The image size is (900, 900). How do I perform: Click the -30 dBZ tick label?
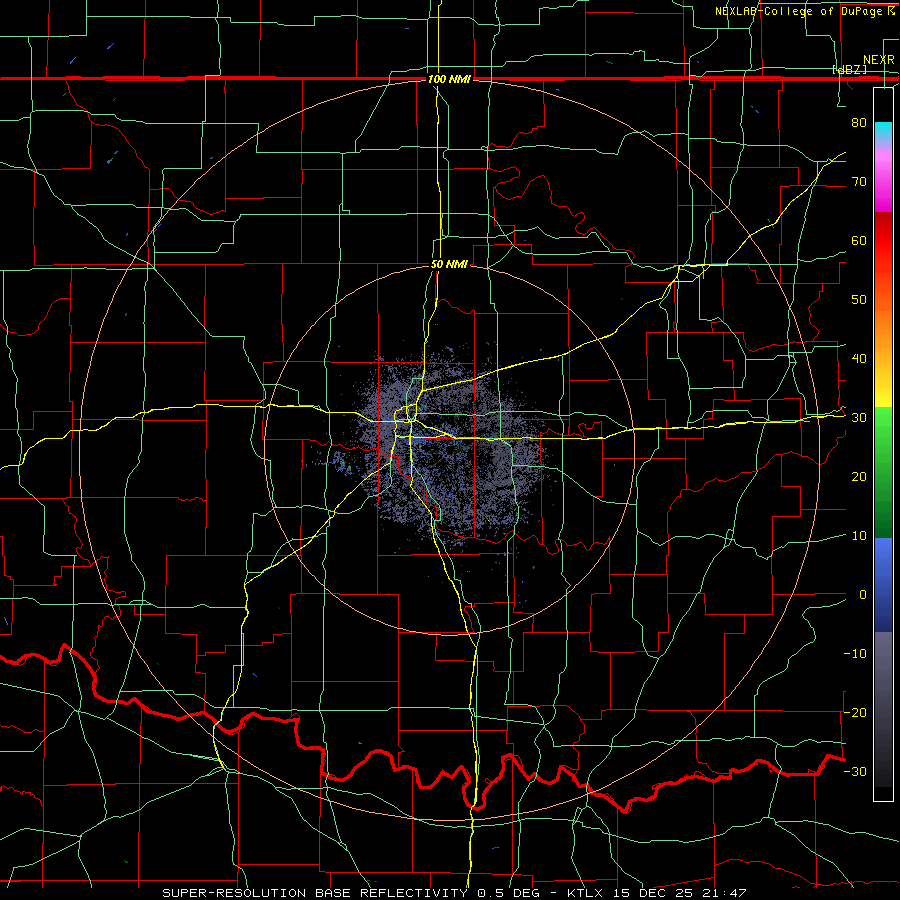tap(855, 771)
